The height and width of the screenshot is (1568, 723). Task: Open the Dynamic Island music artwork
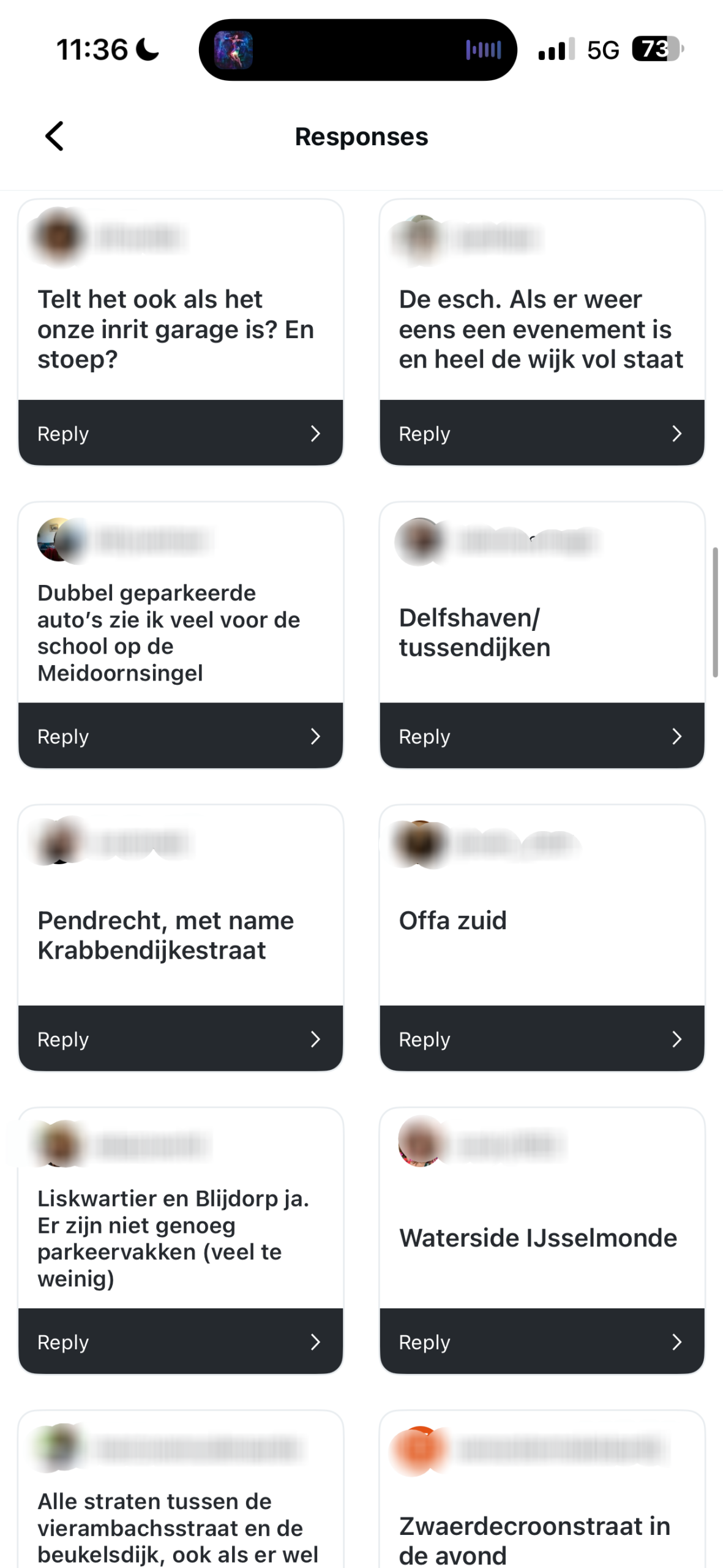[x=233, y=50]
